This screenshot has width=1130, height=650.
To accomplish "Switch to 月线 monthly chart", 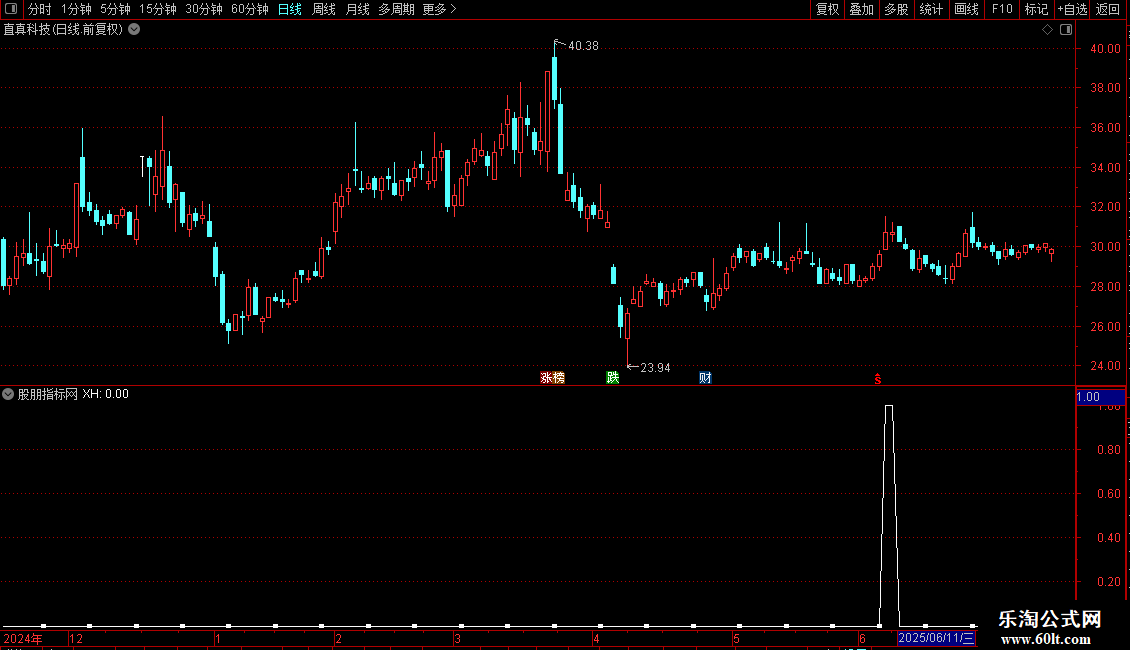I will tap(357, 9).
